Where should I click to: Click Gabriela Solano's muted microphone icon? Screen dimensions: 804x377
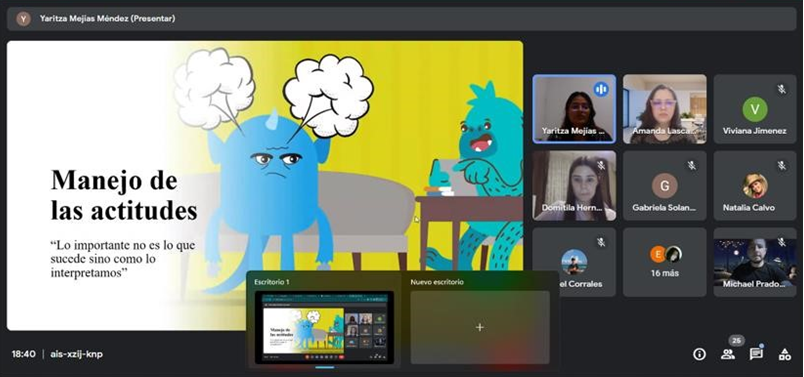[x=691, y=165]
